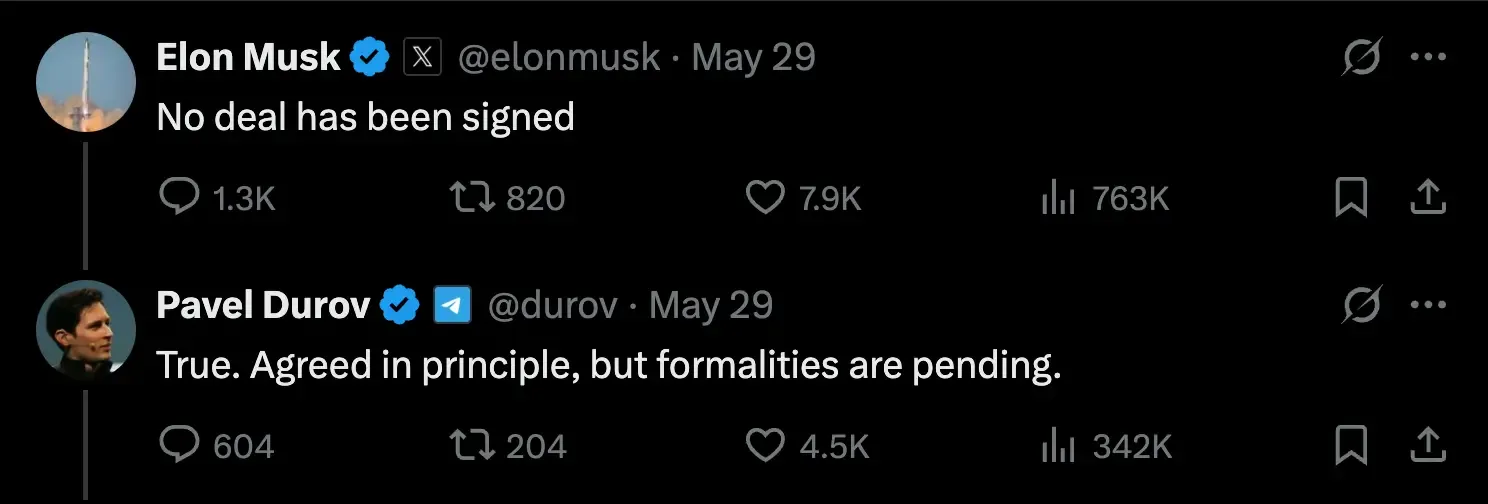Reply to Pavel Durov's tweet
Image resolution: width=1488 pixels, height=504 pixels.
pyautogui.click(x=180, y=445)
